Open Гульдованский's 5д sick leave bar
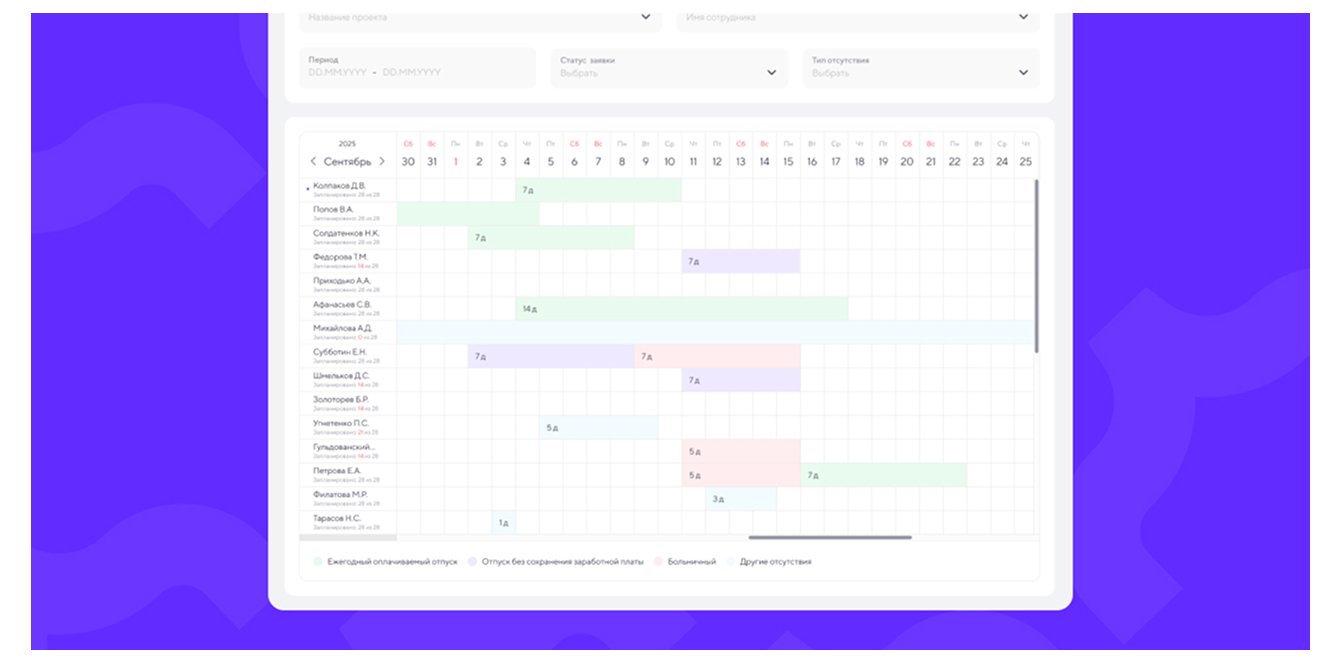 point(741,452)
